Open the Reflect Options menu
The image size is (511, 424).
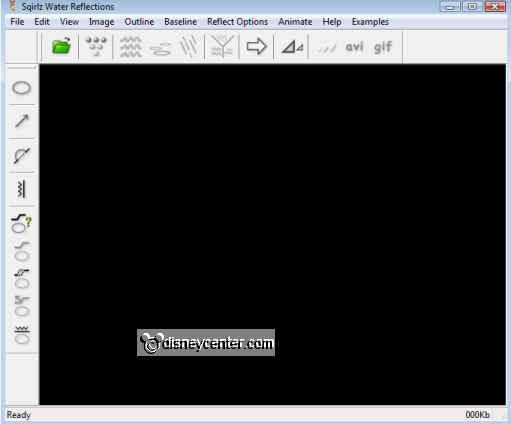point(237,22)
